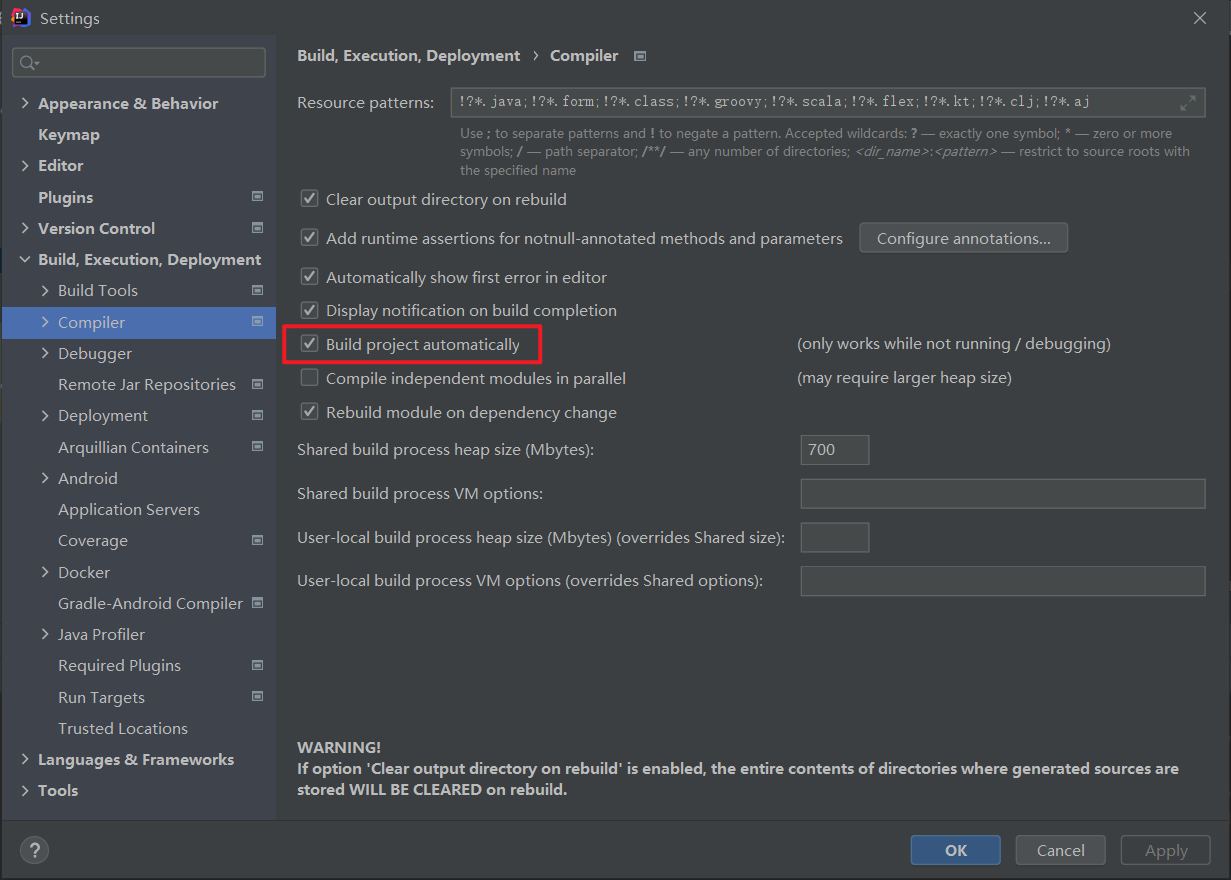Enable Compile independent modules in parallel
1231x880 pixels.
pyautogui.click(x=310, y=378)
